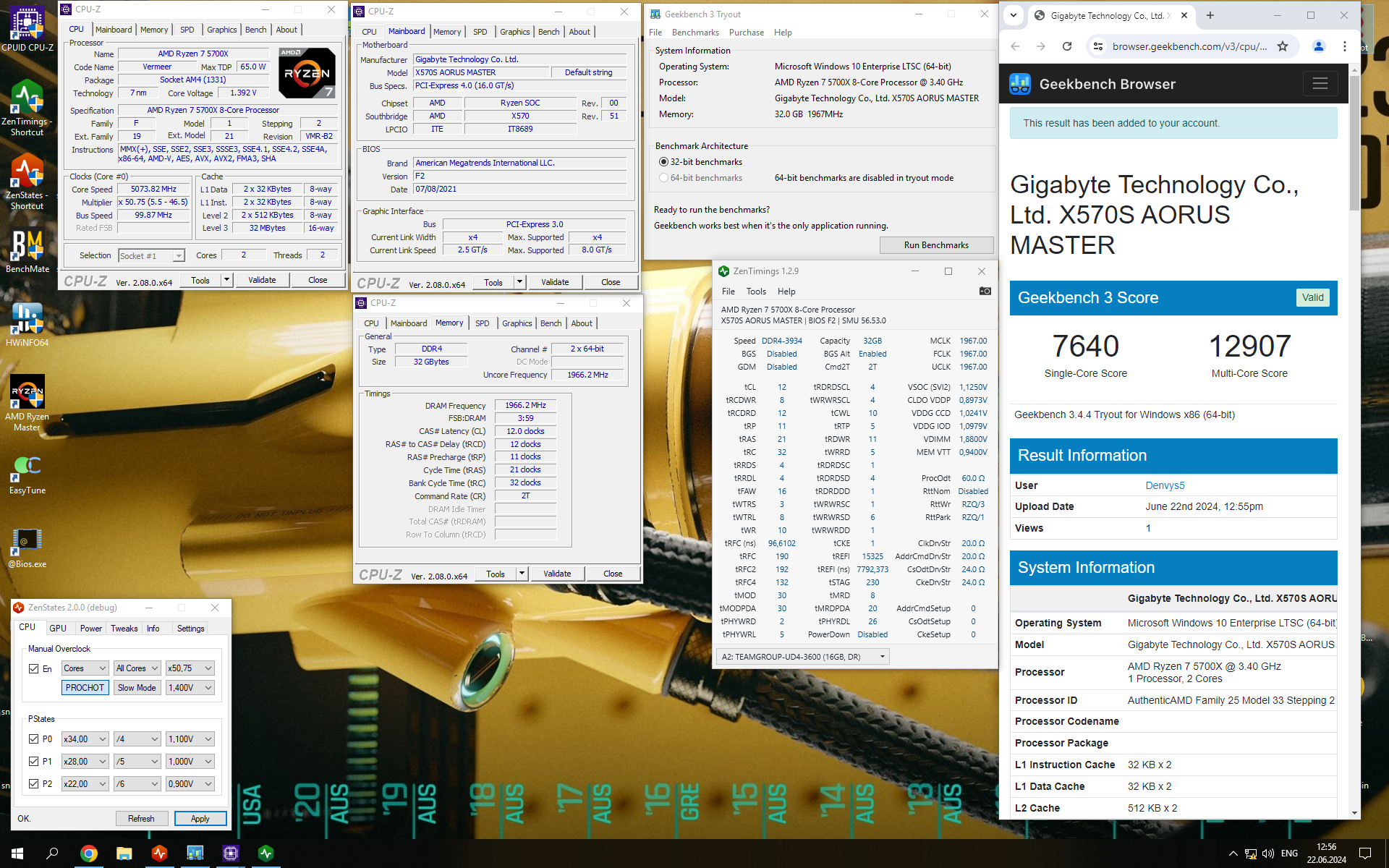
Task: Open a new Chrome tab with the plus icon
Action: 1210,15
